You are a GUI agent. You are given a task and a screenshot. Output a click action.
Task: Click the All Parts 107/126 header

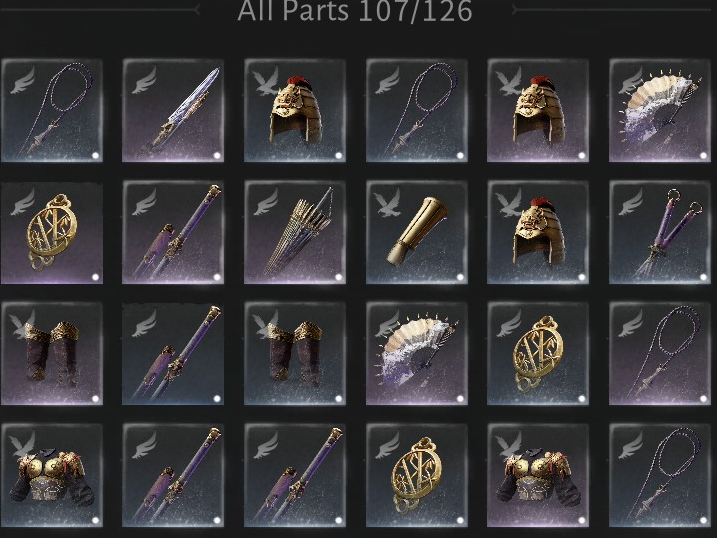tap(355, 11)
